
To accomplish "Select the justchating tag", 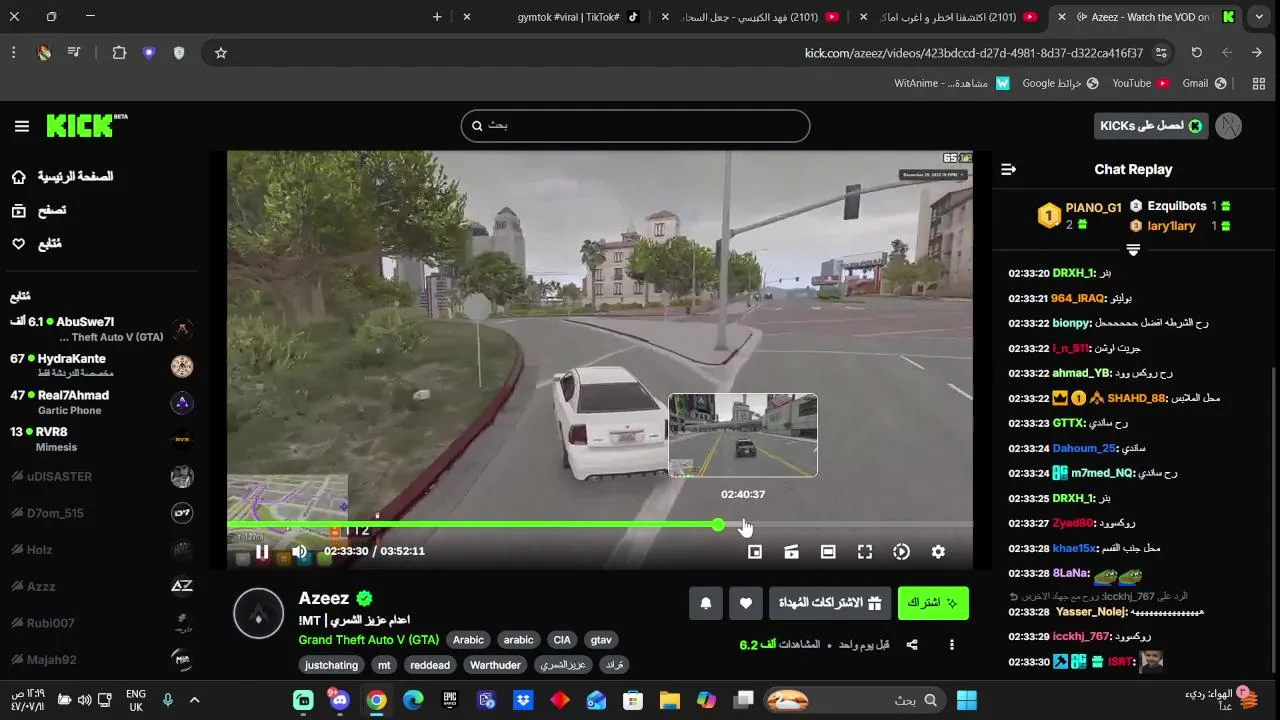I will click(331, 665).
